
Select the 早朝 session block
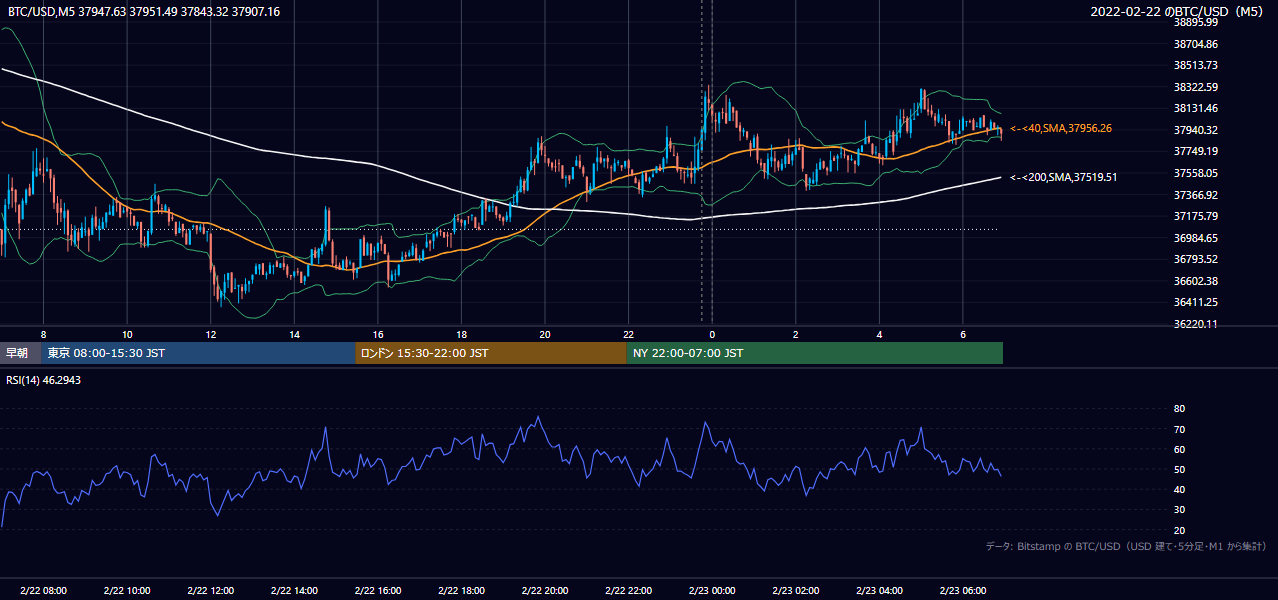click(21, 353)
